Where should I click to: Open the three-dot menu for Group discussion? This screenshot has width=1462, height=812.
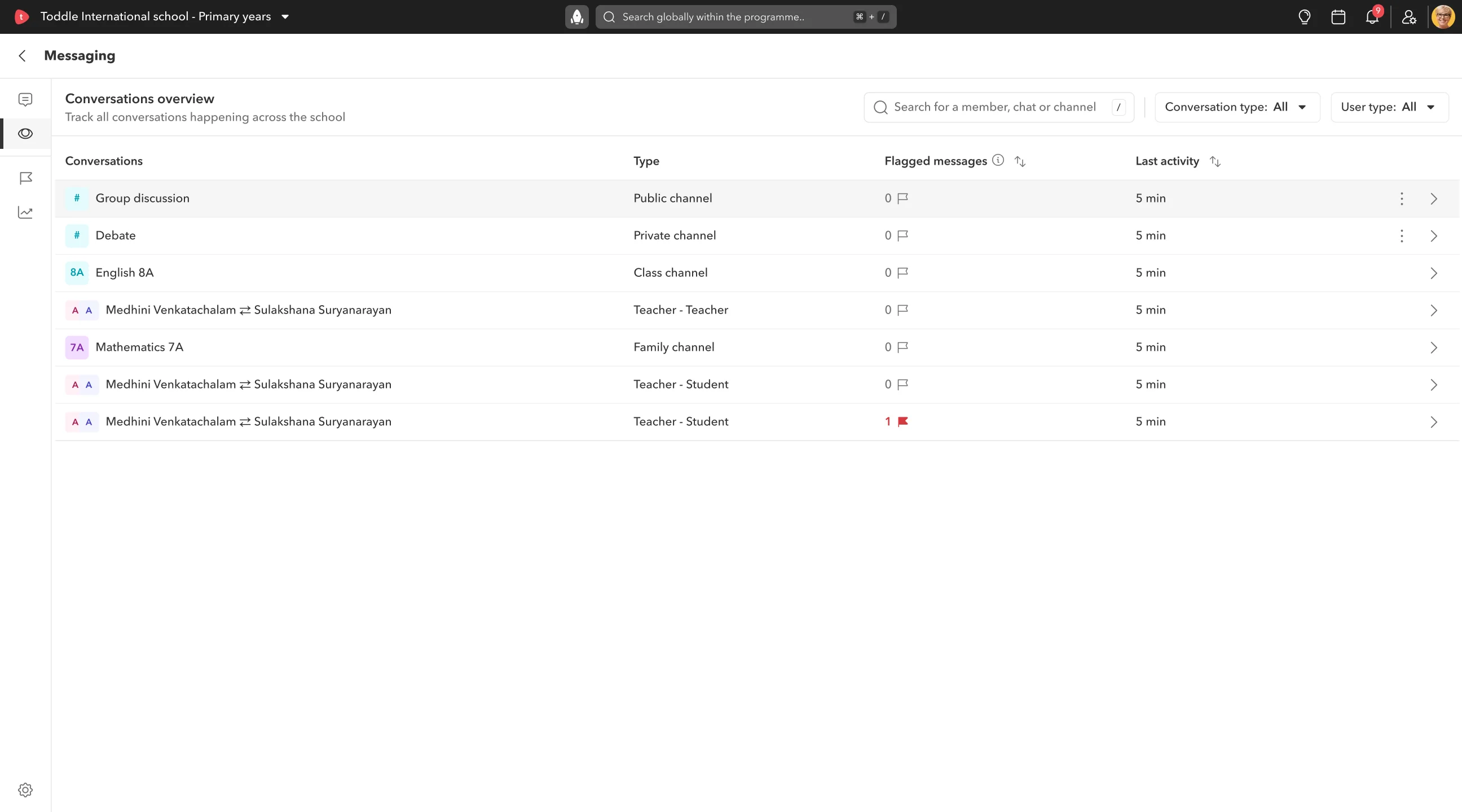click(x=1402, y=198)
